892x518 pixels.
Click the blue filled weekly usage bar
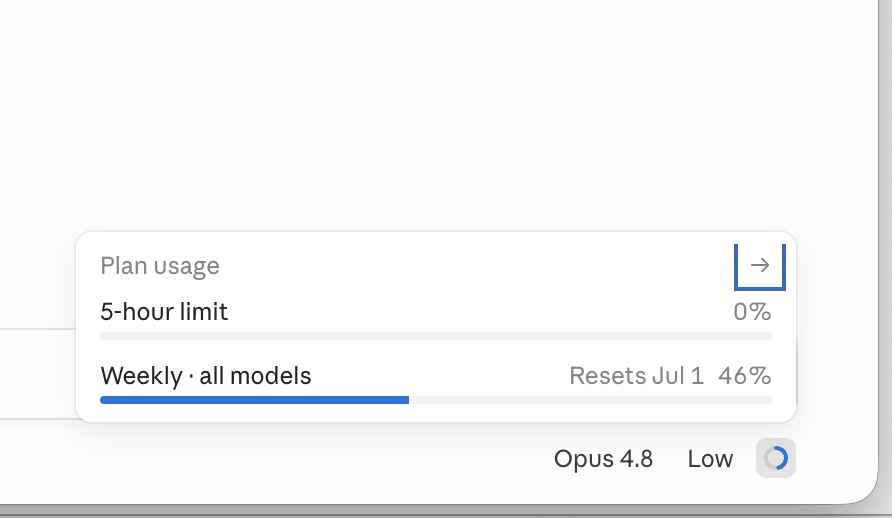pos(254,400)
